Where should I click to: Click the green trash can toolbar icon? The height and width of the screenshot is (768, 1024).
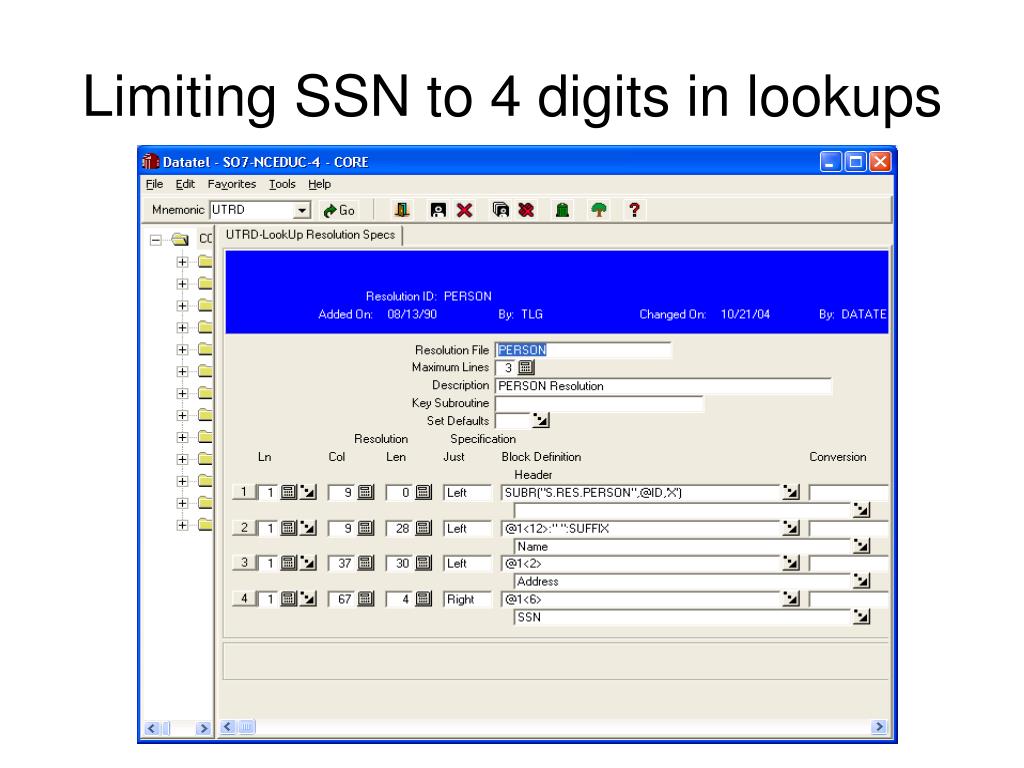tap(562, 210)
